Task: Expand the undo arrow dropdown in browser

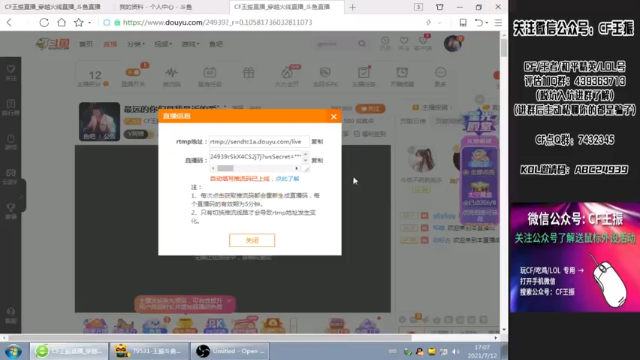Action: point(487,23)
